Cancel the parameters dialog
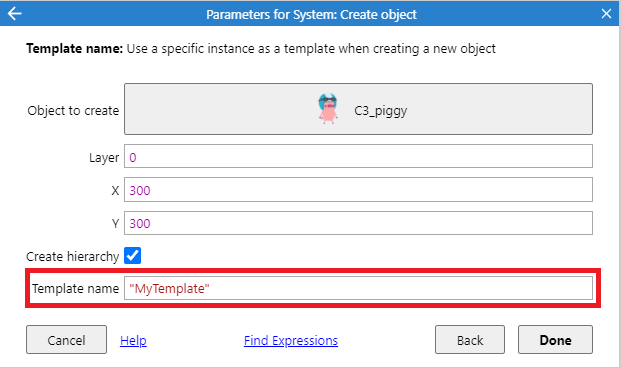This screenshot has width=621, height=368. coord(67,339)
